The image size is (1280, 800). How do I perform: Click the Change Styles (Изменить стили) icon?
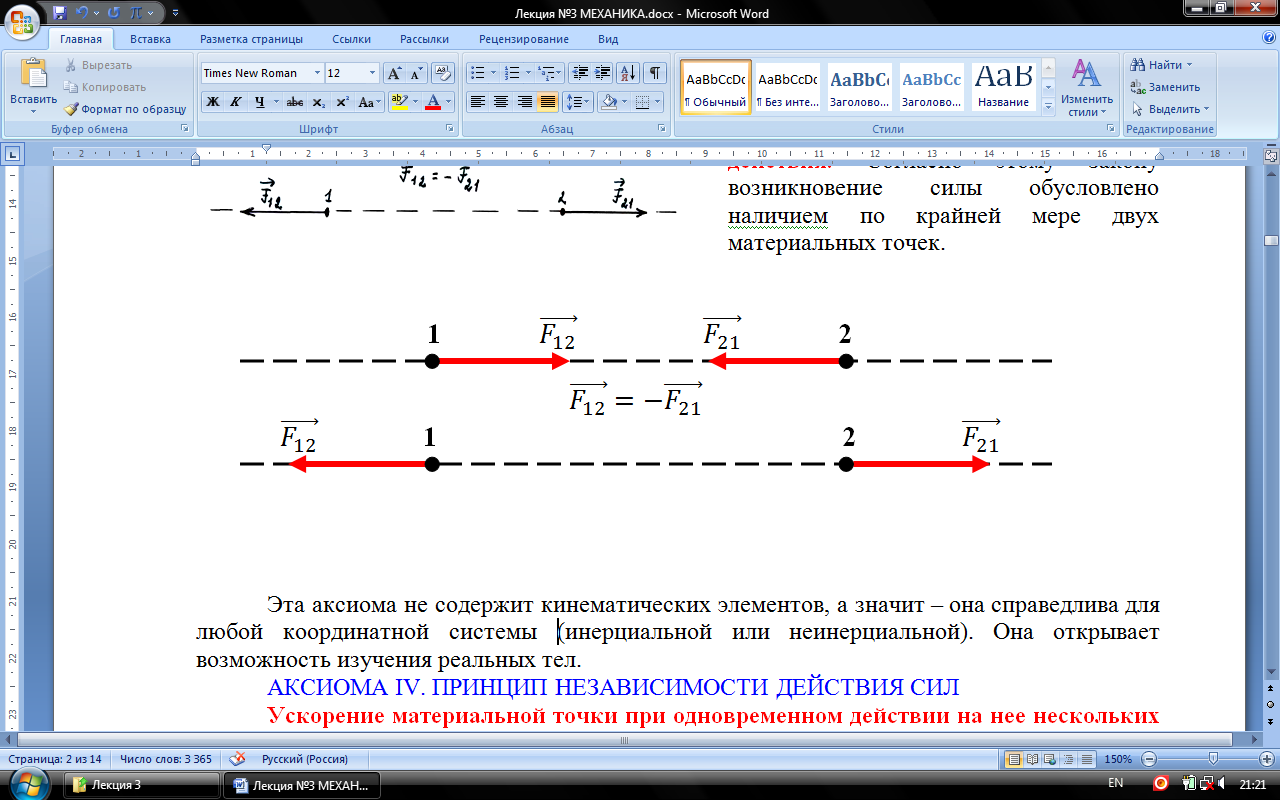[x=1087, y=87]
